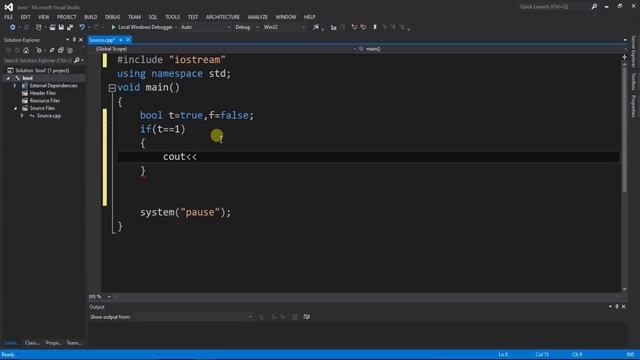This screenshot has width=640, height=360.
Task: Click the Save All toolbar icon
Action: 70,27
